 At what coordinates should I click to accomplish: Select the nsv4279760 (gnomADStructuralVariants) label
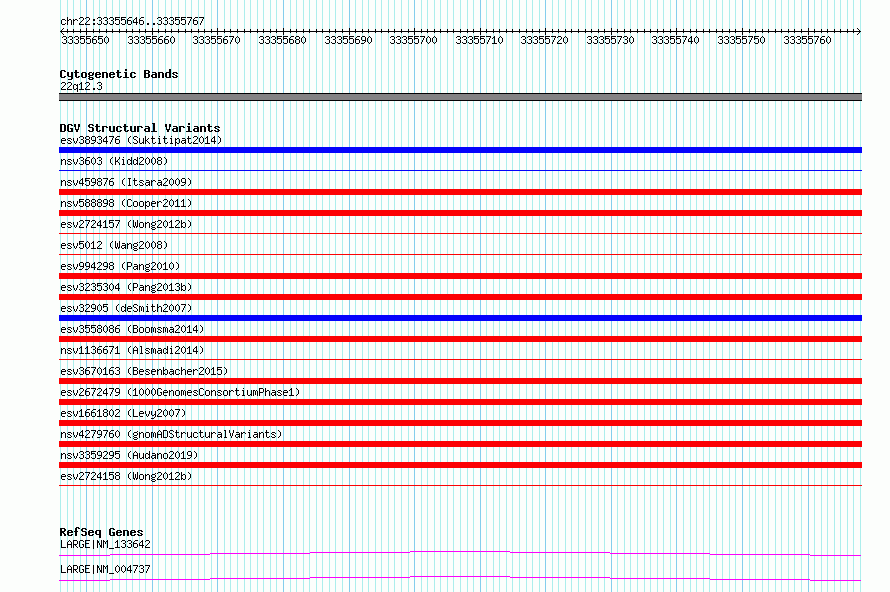click(x=171, y=434)
